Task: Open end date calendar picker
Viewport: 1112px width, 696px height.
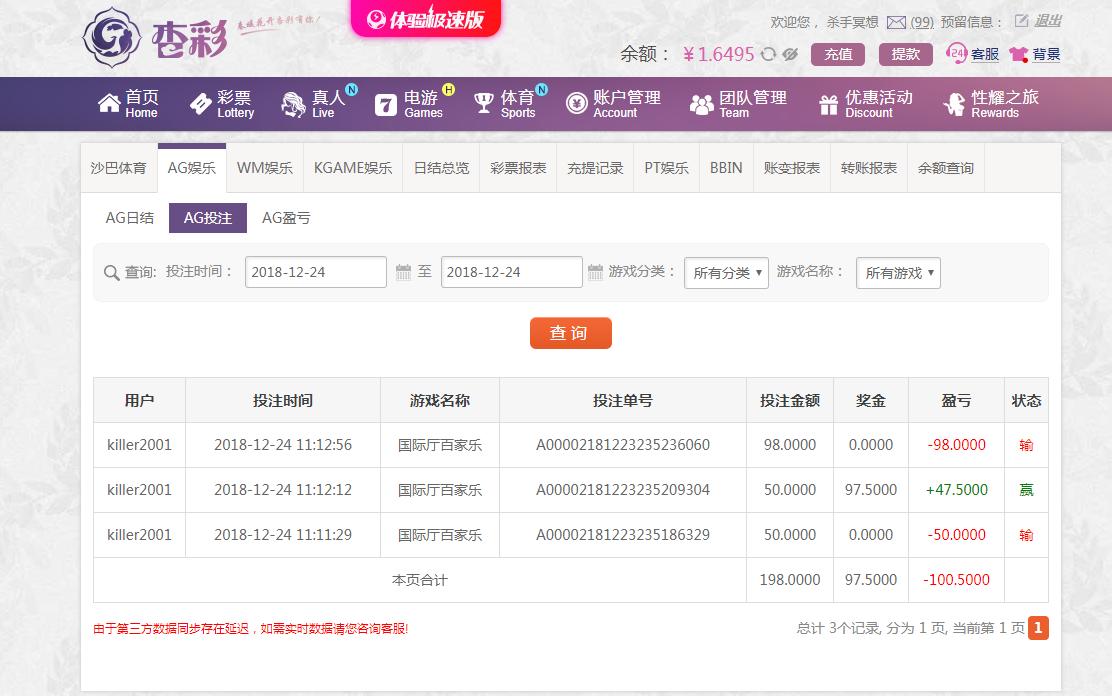Action: pyautogui.click(x=596, y=272)
